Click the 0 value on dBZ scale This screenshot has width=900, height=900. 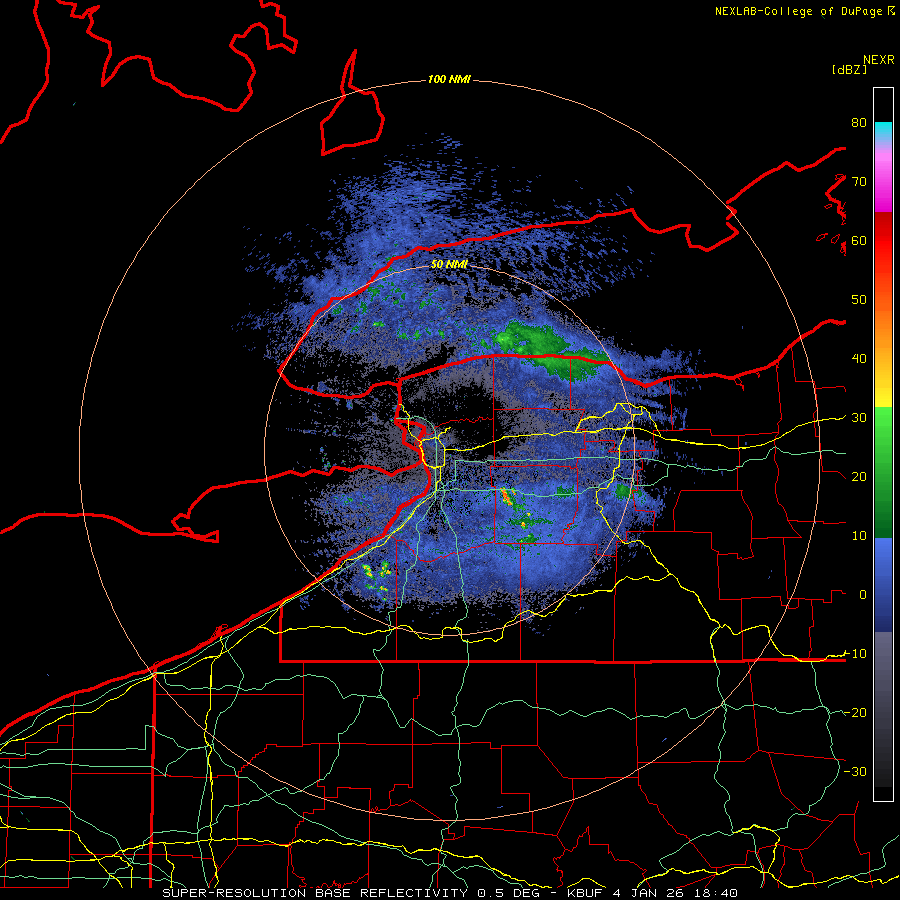click(863, 595)
